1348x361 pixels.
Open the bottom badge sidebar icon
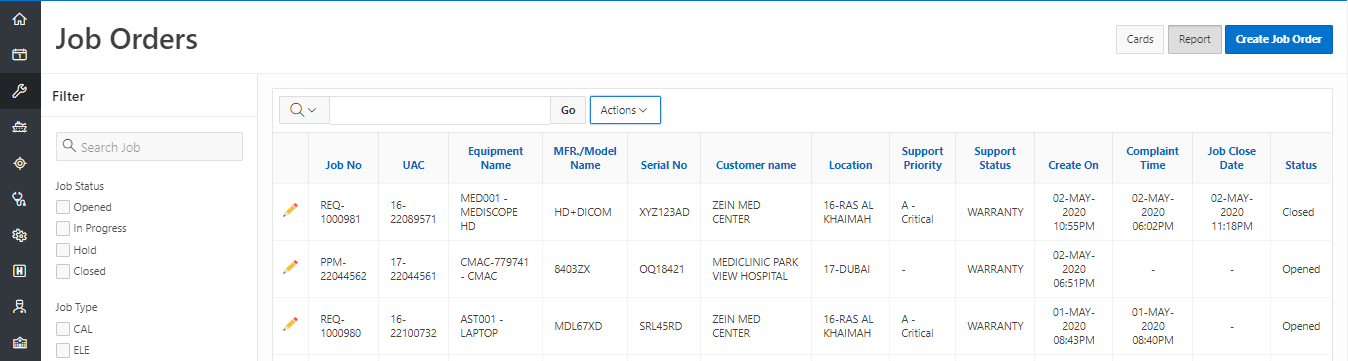tap(19, 343)
